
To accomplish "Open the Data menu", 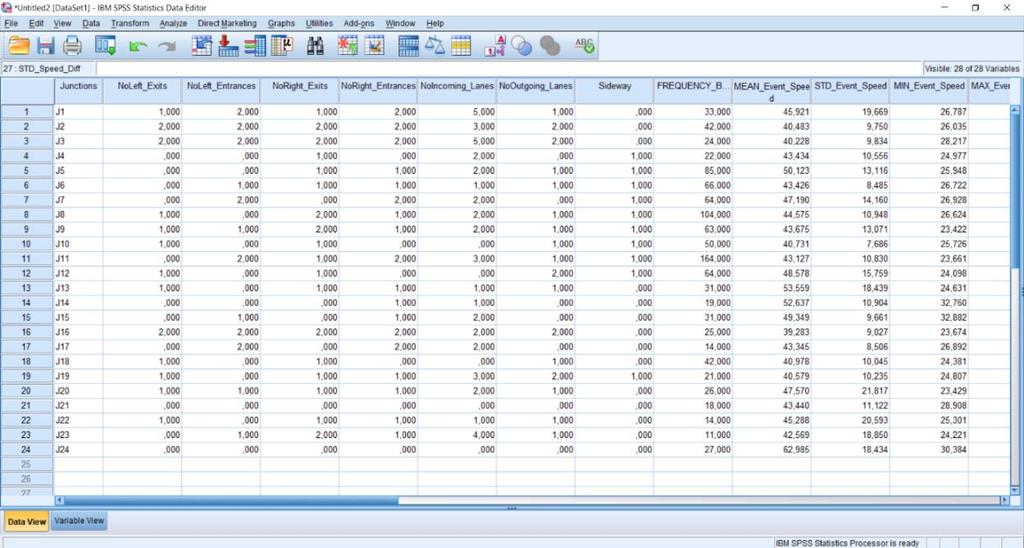I will click(91, 24).
